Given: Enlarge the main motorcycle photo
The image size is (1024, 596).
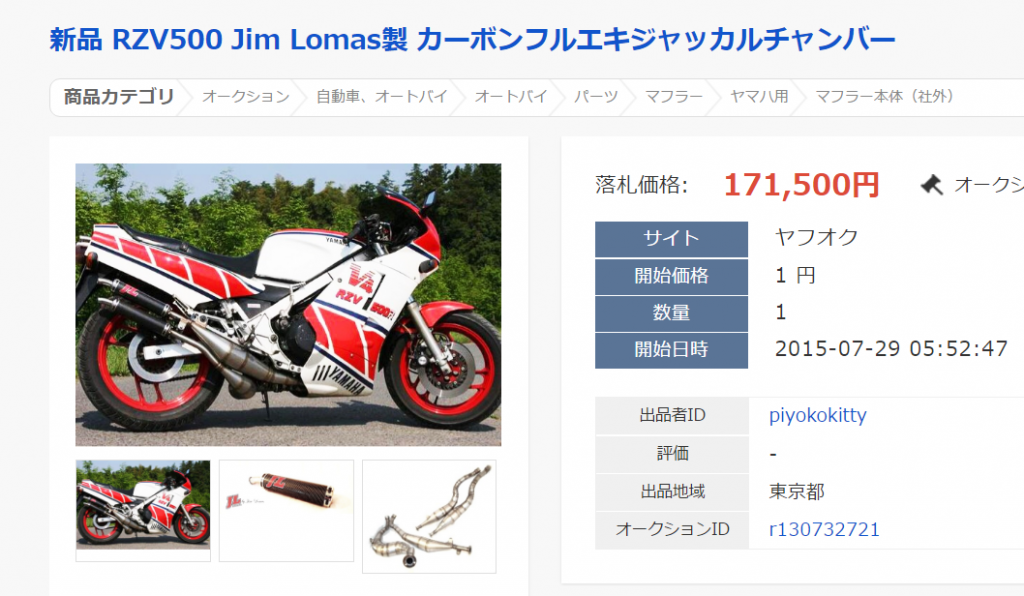Looking at the screenshot, I should (x=288, y=305).
